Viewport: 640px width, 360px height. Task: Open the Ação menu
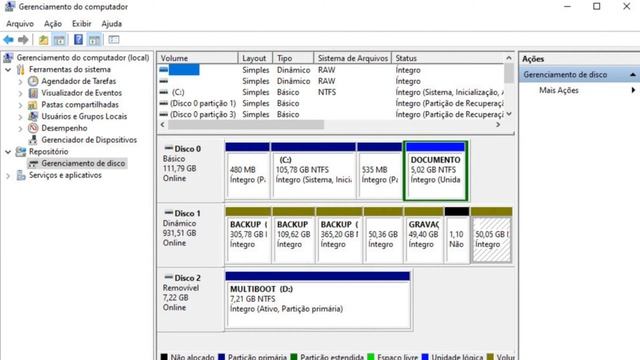click(x=53, y=24)
